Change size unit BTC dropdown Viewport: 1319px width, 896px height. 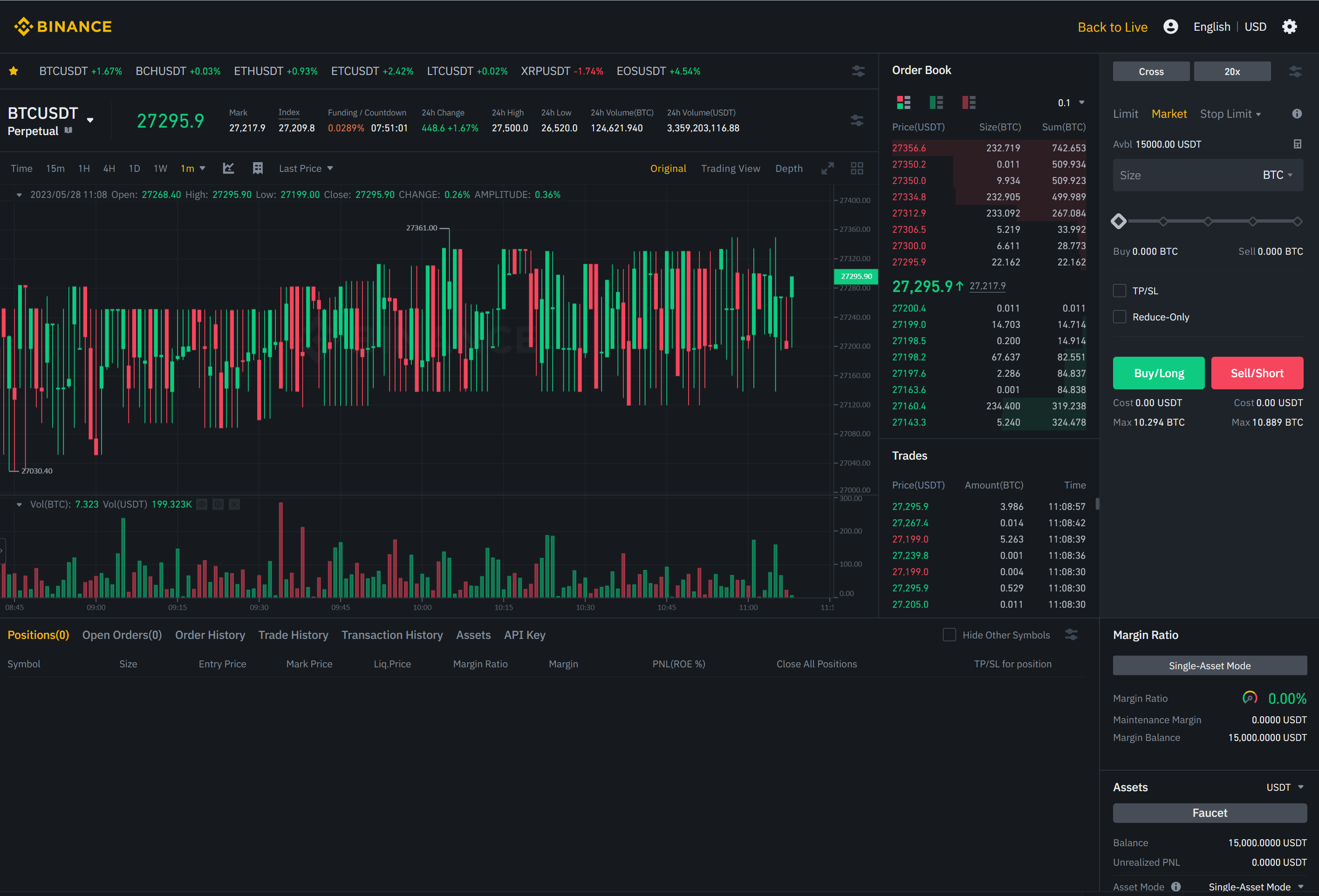point(1277,175)
